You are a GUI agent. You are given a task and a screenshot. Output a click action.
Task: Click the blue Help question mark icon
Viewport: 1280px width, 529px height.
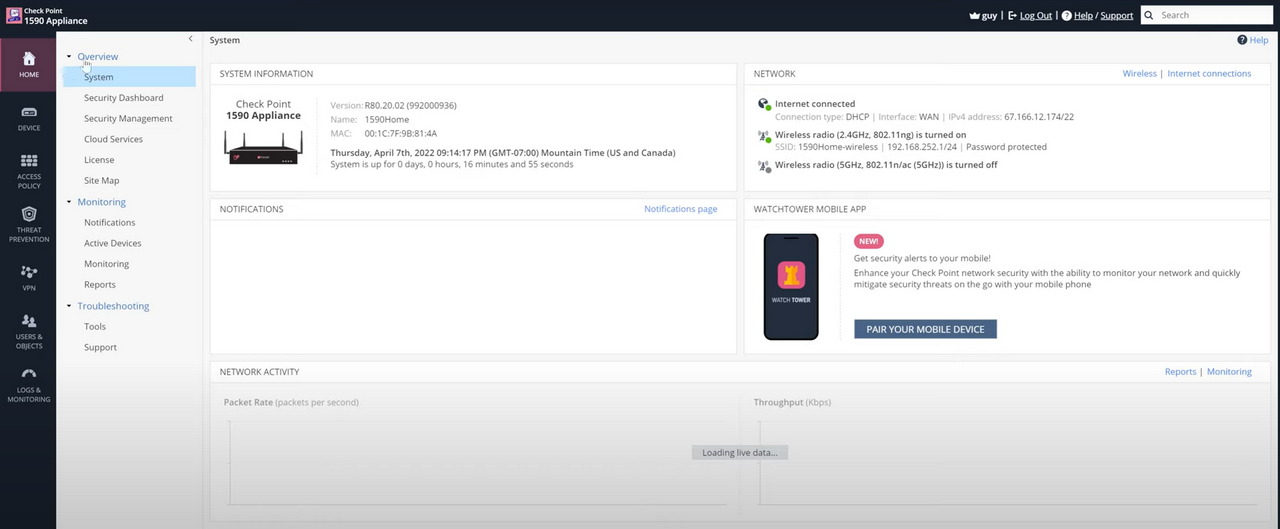coord(1242,40)
